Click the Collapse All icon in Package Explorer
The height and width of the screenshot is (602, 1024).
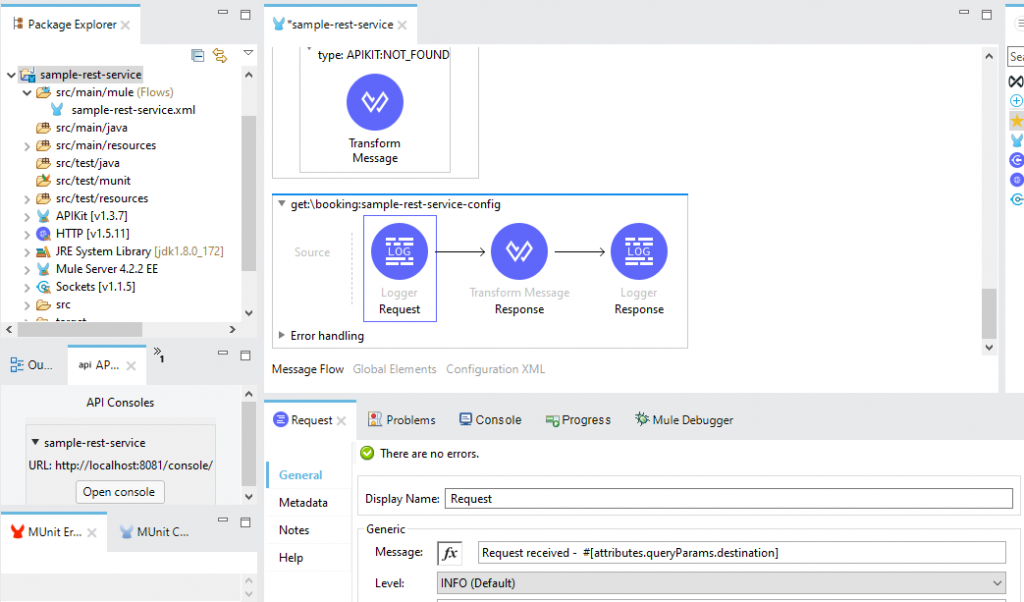197,56
